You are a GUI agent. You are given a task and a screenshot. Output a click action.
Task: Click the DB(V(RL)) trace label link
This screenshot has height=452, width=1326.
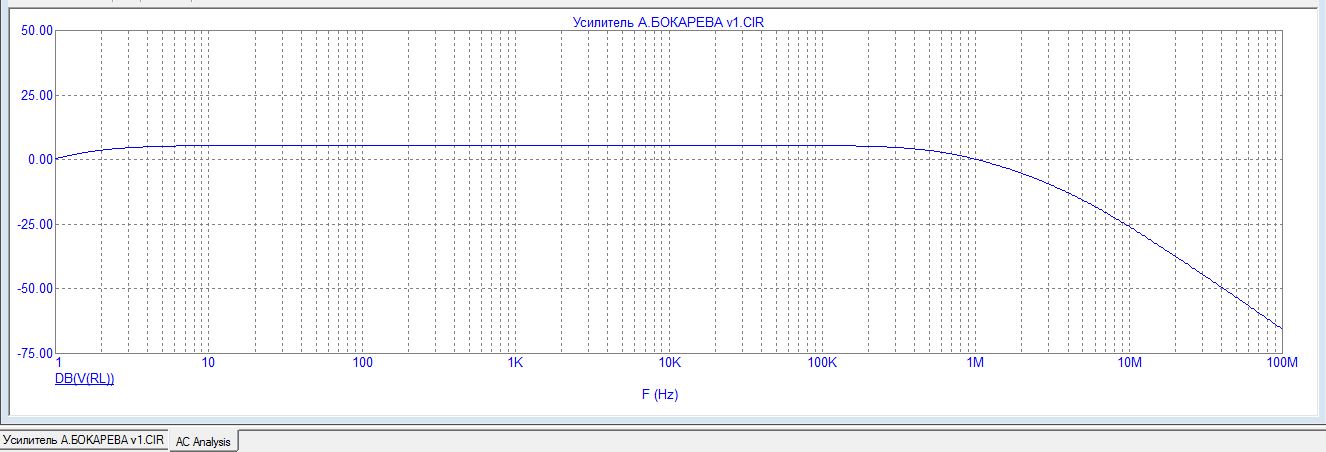[84, 379]
